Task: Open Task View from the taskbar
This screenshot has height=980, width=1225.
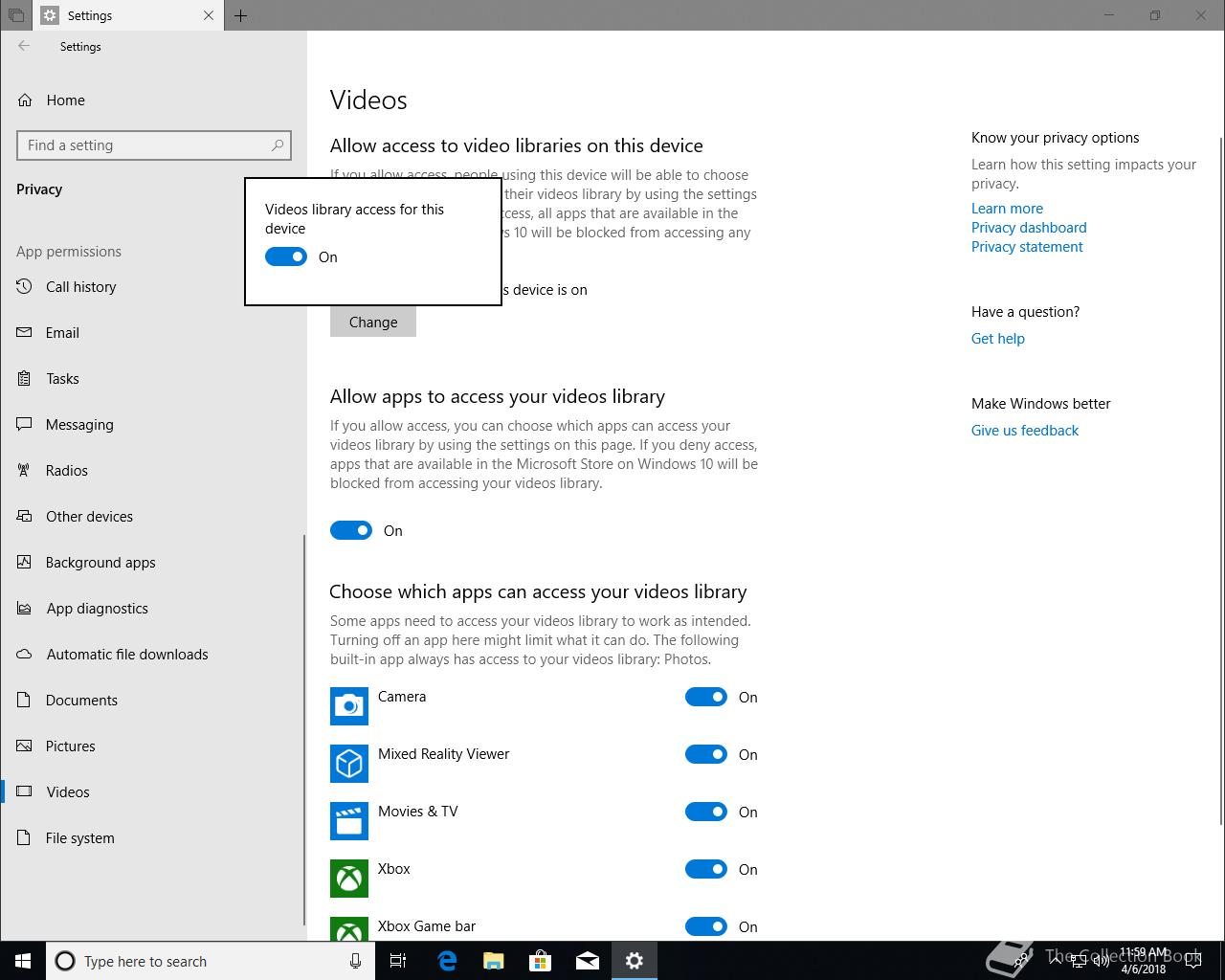Action: 398,961
